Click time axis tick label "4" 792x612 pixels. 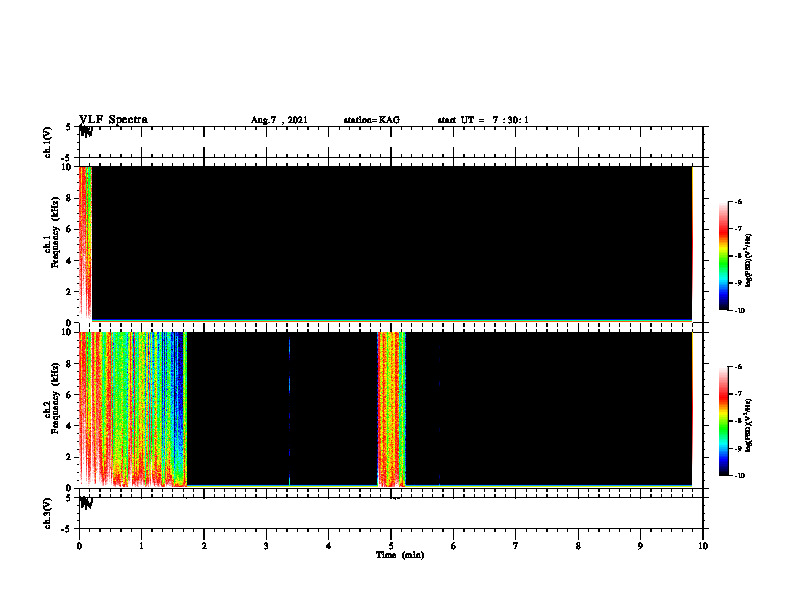pos(329,546)
